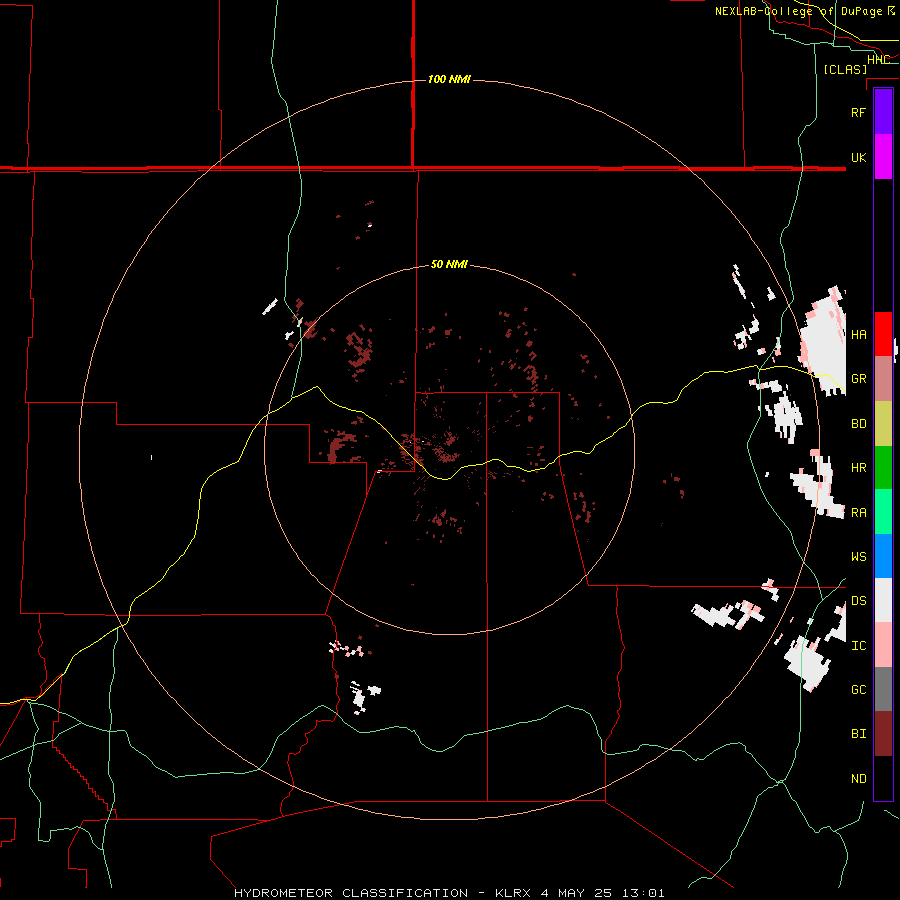
Task: Click the HHC product code text
Action: (878, 60)
